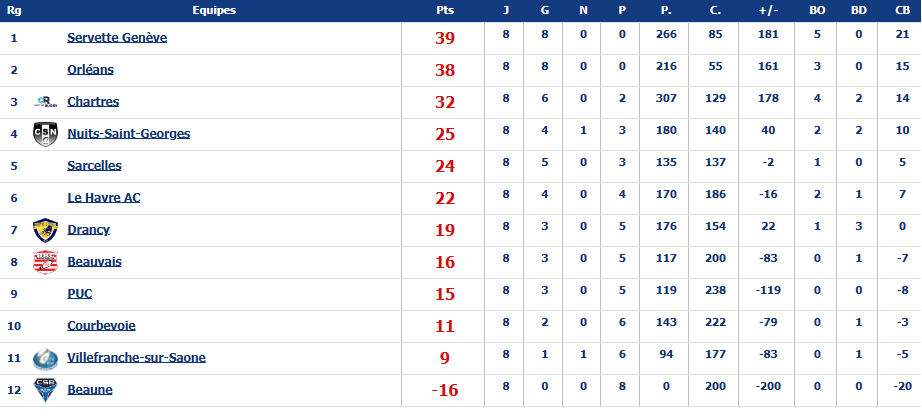The height and width of the screenshot is (416, 922).
Task: Click the +/- column header
Action: pyautogui.click(x=769, y=10)
